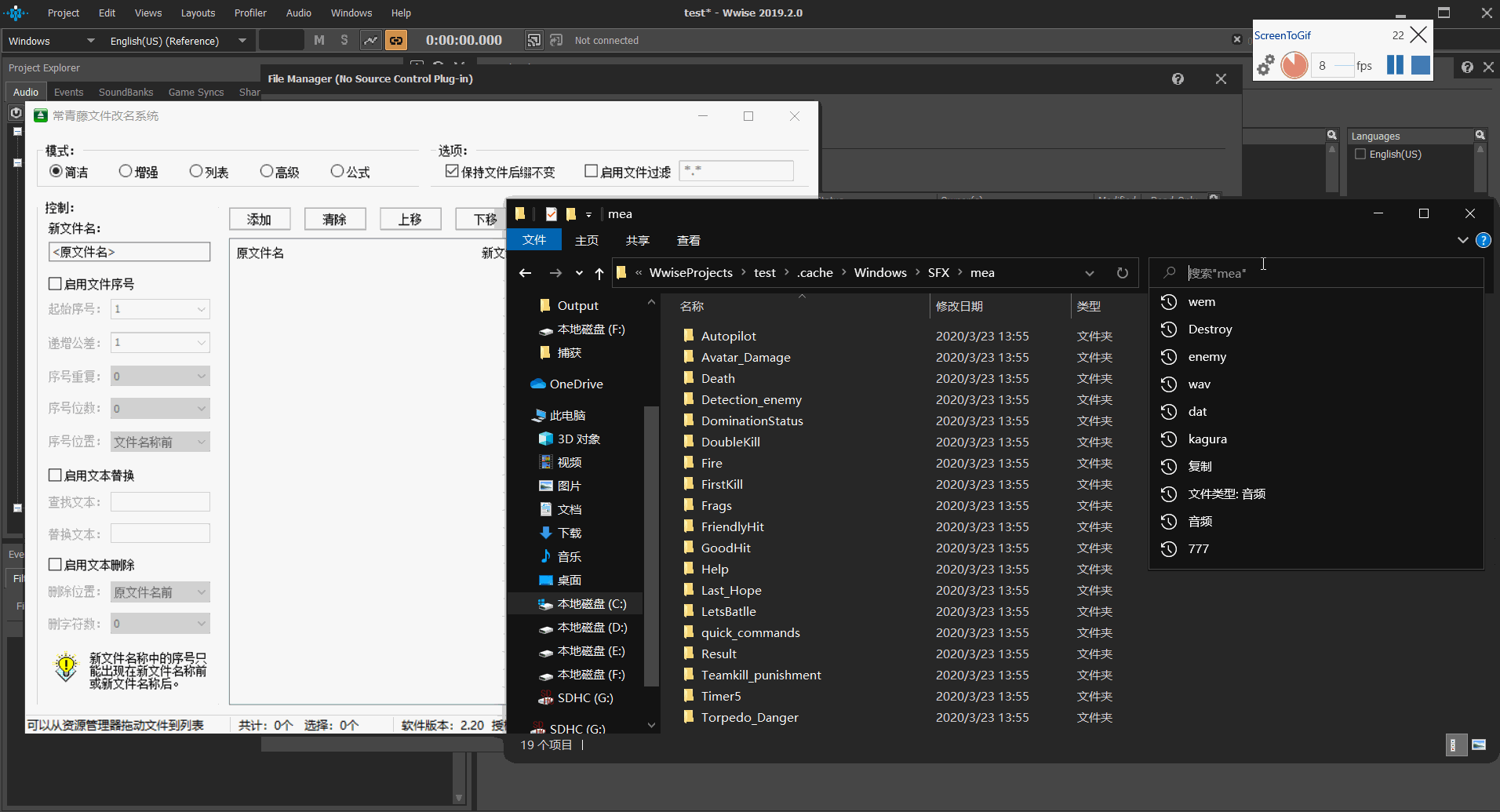This screenshot has width=1500, height=812.
Task: Click the 清除 button in the renamer
Action: coord(335,219)
